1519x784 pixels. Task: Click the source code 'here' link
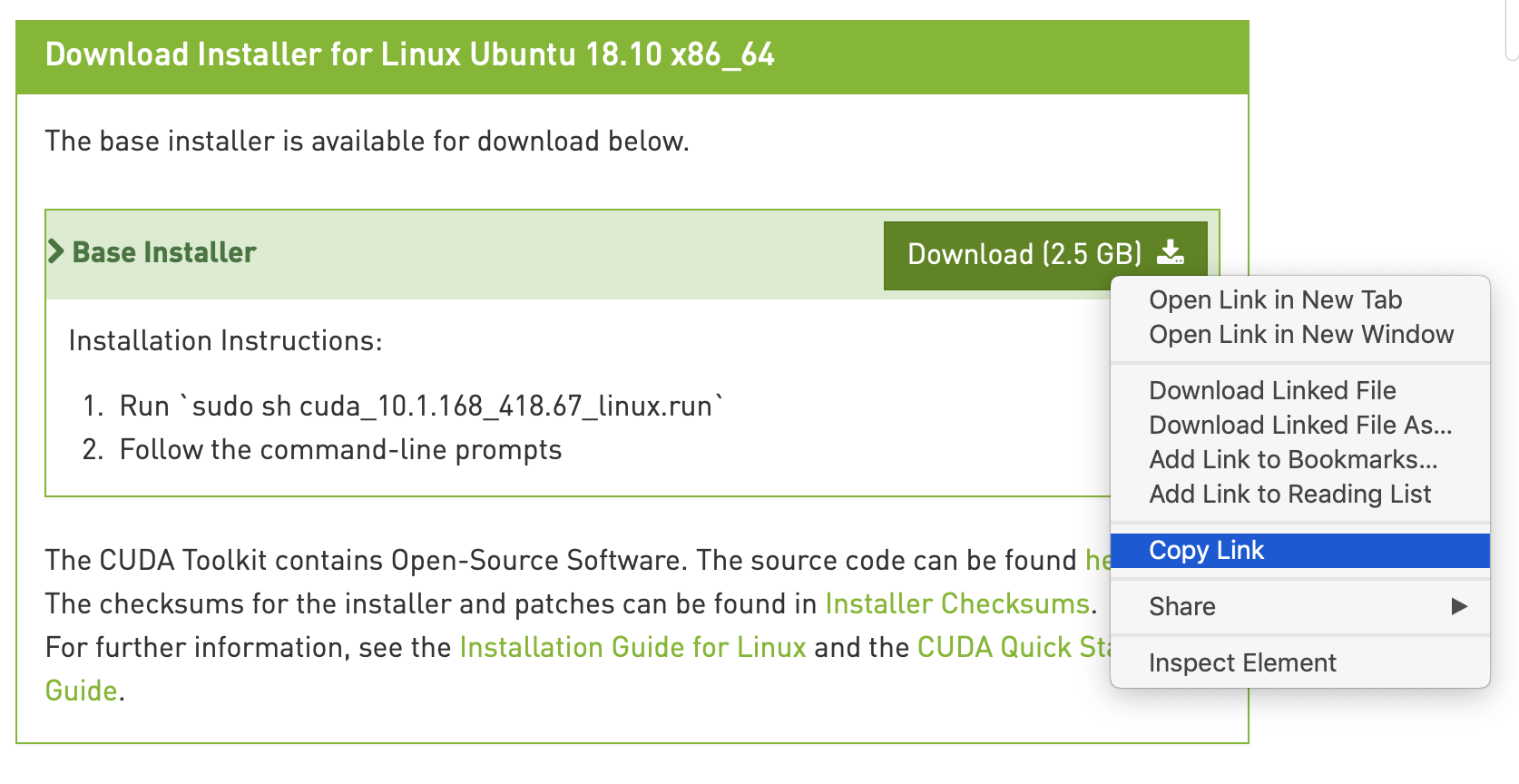(x=1098, y=560)
